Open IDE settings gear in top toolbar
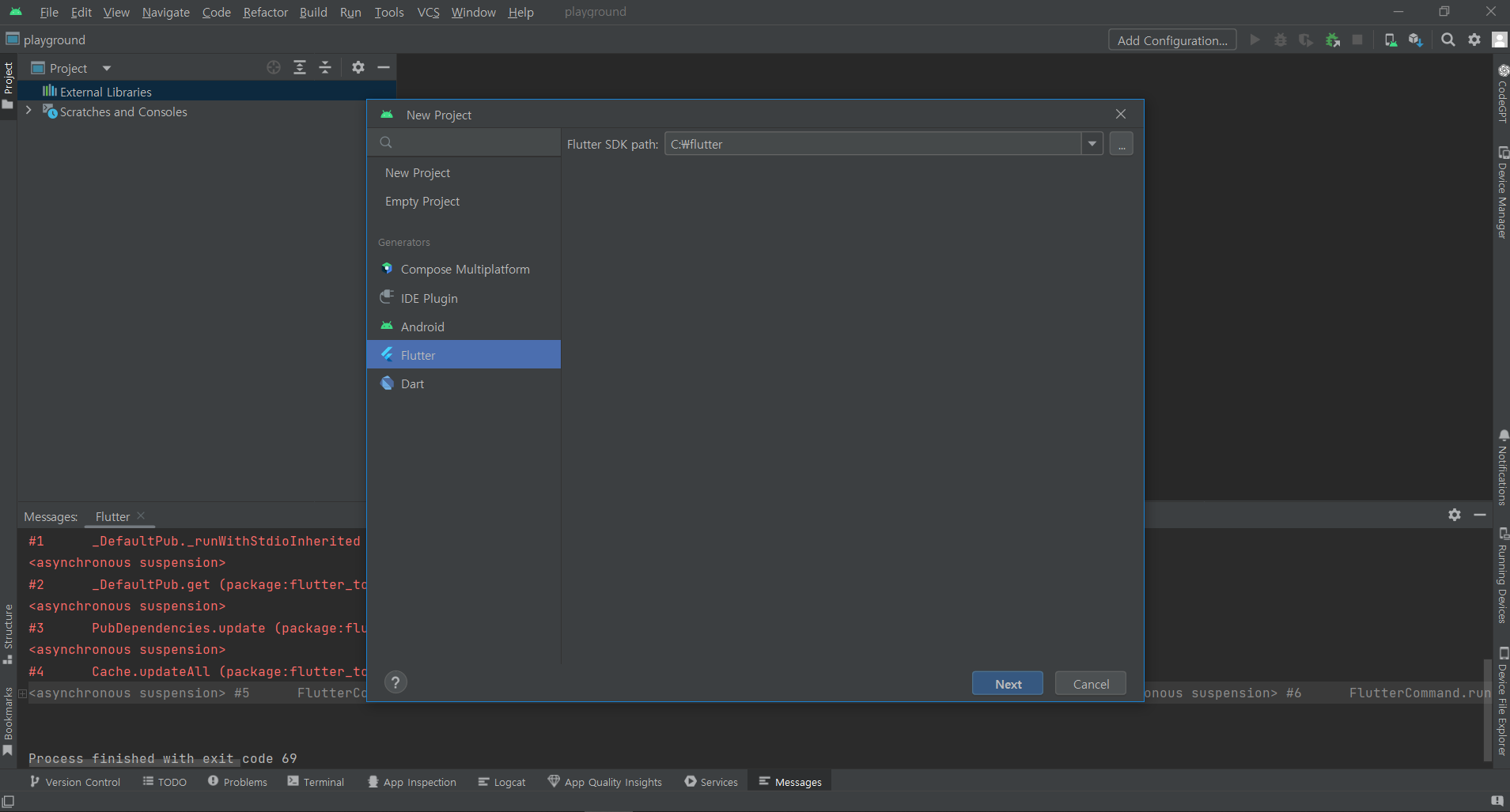The image size is (1510, 812). point(1474,40)
